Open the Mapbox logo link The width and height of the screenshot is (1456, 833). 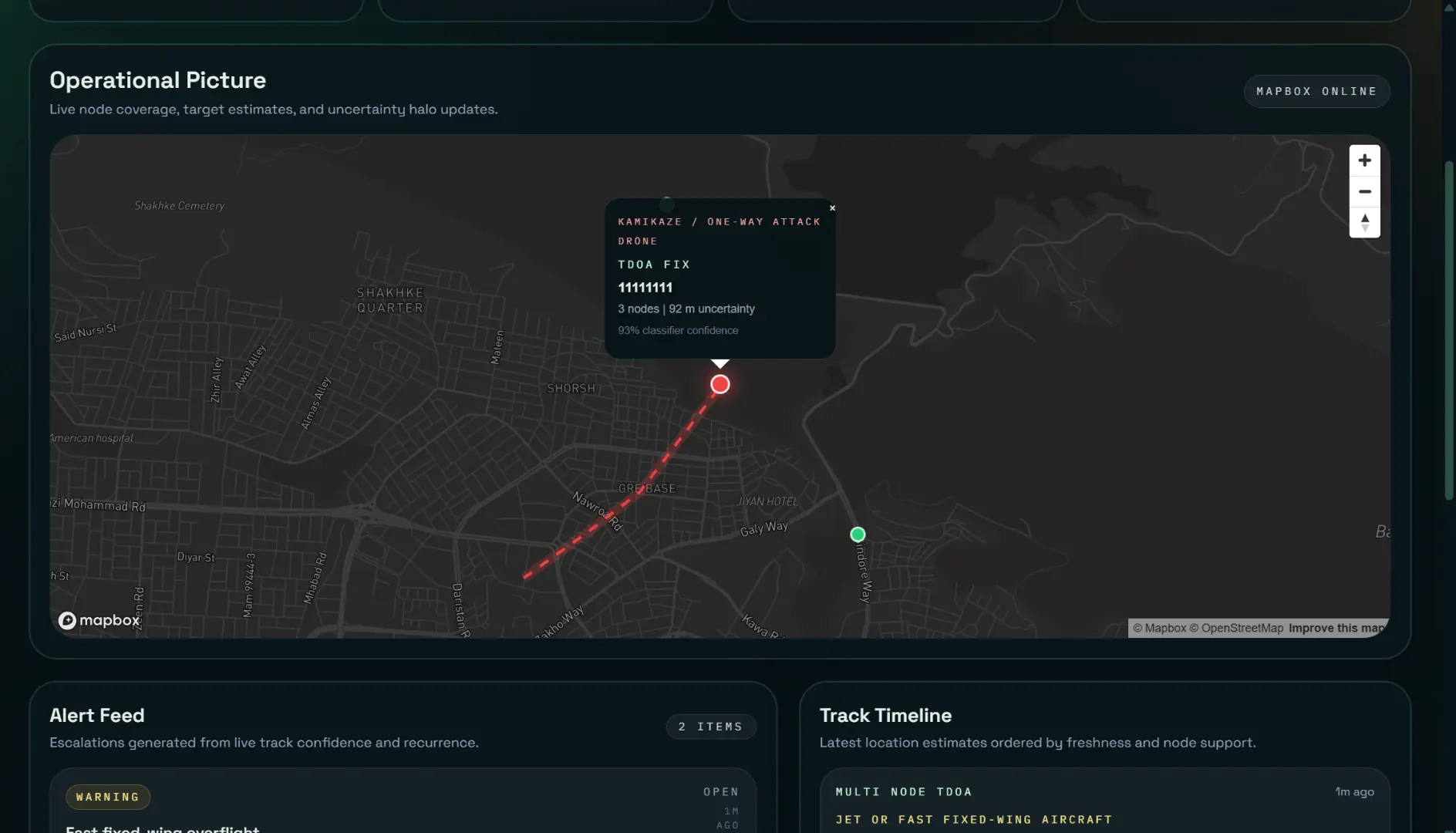pos(99,621)
